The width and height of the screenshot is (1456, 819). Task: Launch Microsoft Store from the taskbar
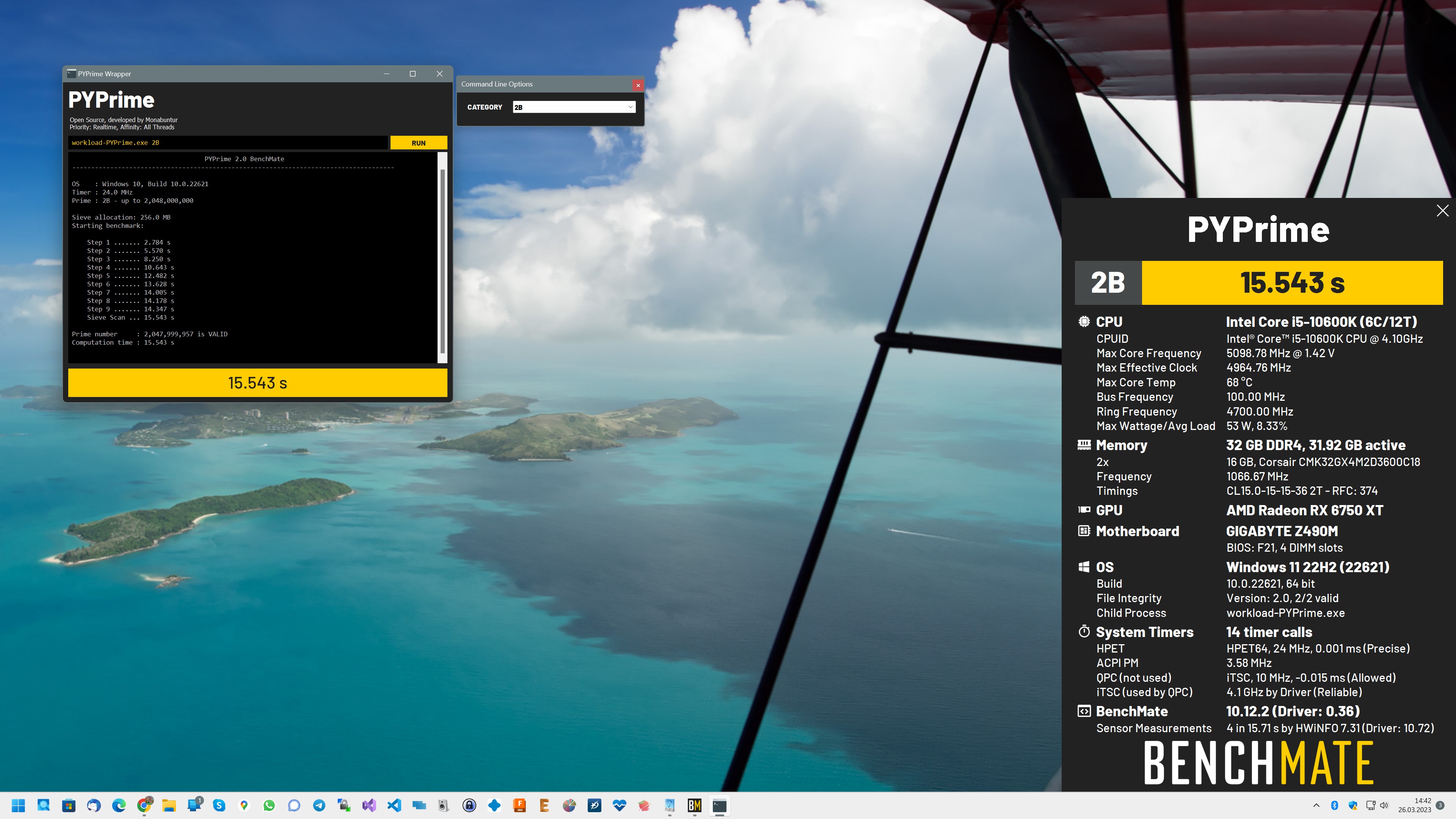pos(68,805)
